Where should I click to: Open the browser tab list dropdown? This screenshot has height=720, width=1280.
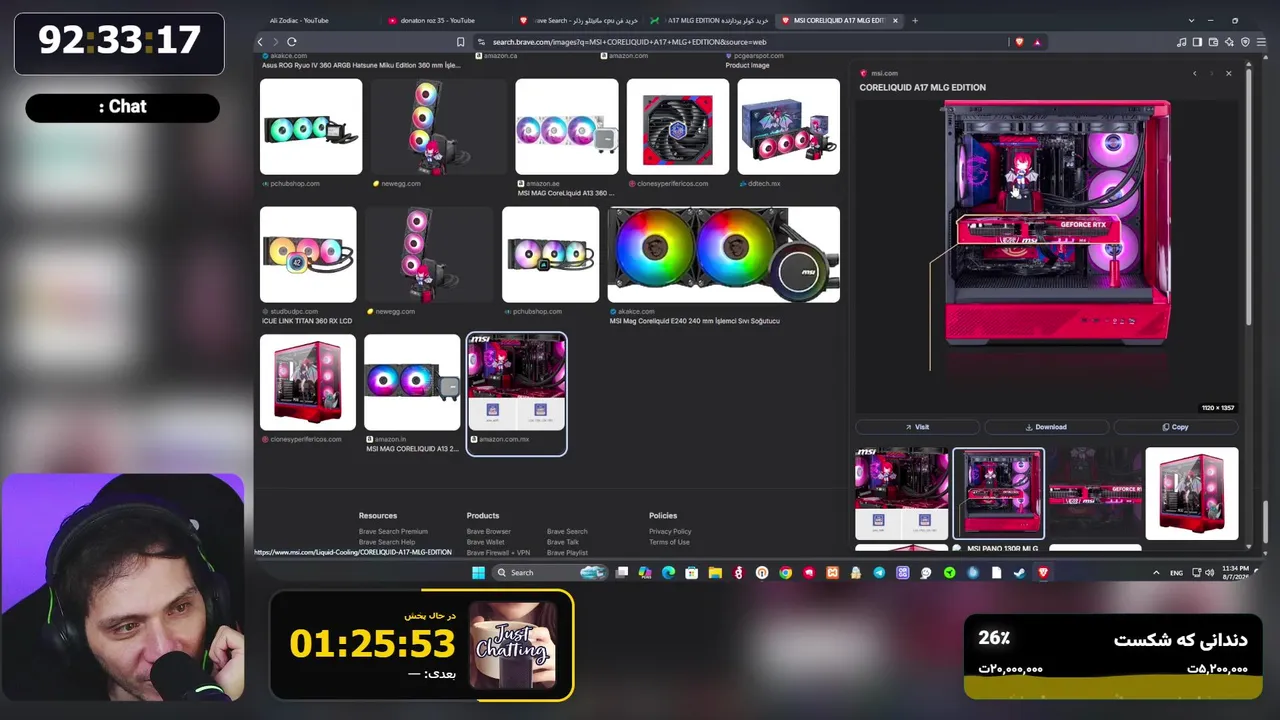point(1191,20)
